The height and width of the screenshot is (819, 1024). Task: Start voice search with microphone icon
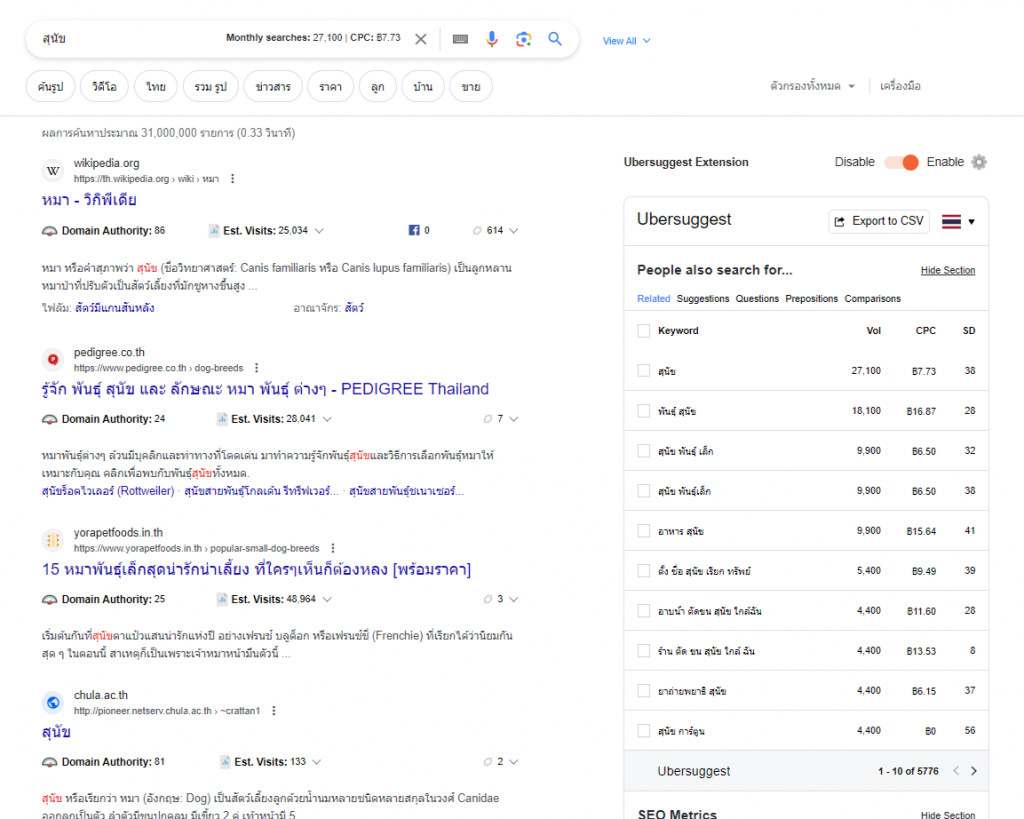tap(492, 39)
